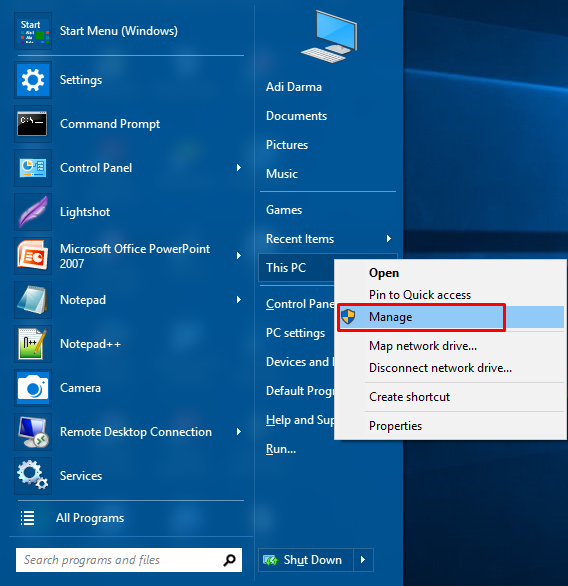Open Control Panel in right column
Image resolution: width=568 pixels, height=586 pixels.
pos(300,304)
